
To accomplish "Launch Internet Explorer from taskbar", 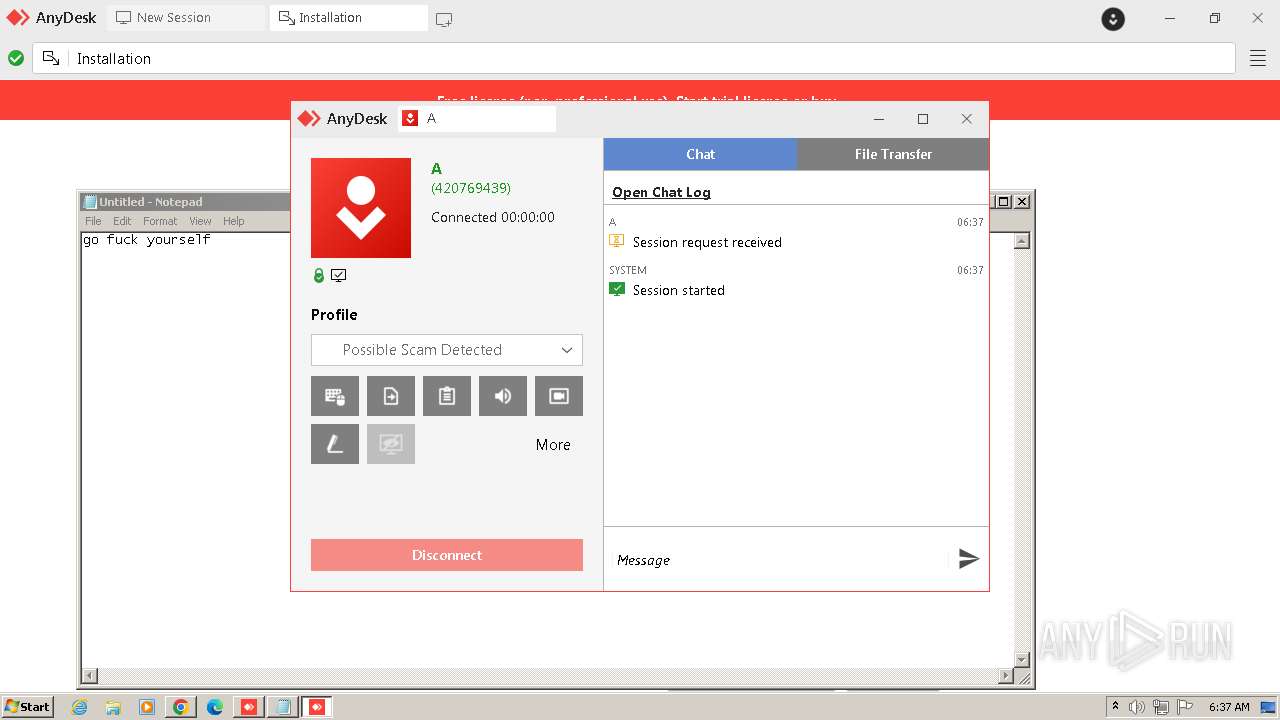I will tap(80, 707).
